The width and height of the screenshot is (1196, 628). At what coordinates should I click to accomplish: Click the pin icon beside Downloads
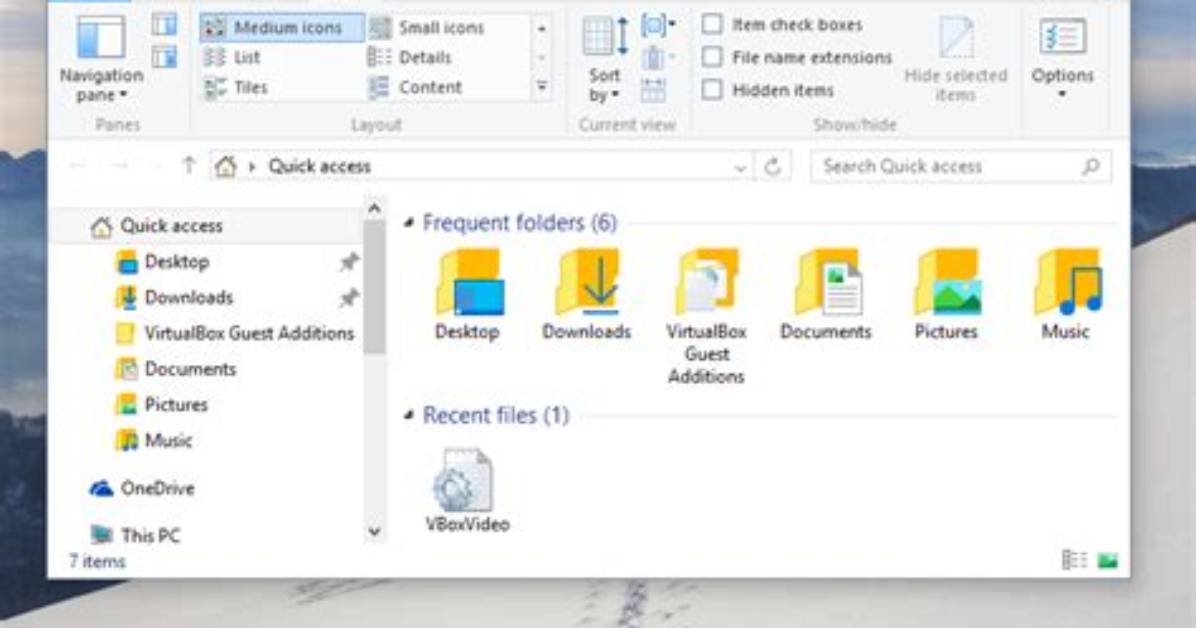(349, 298)
